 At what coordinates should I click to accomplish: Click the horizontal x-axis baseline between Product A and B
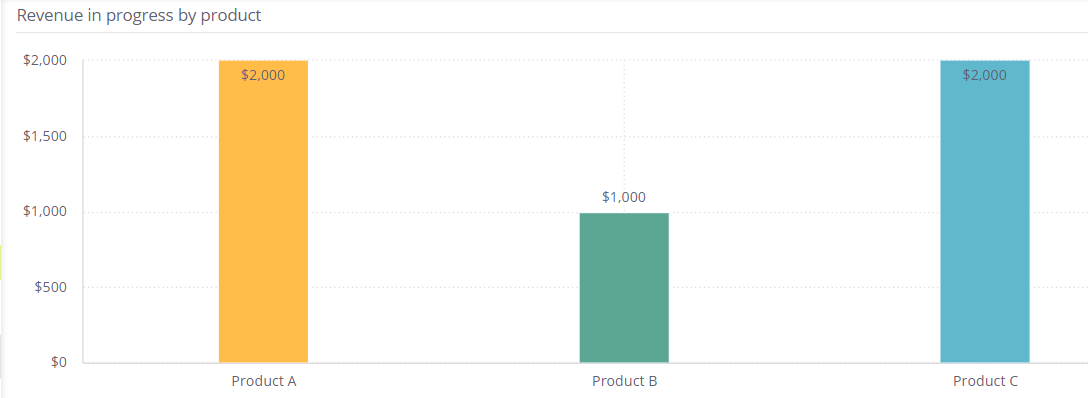444,363
